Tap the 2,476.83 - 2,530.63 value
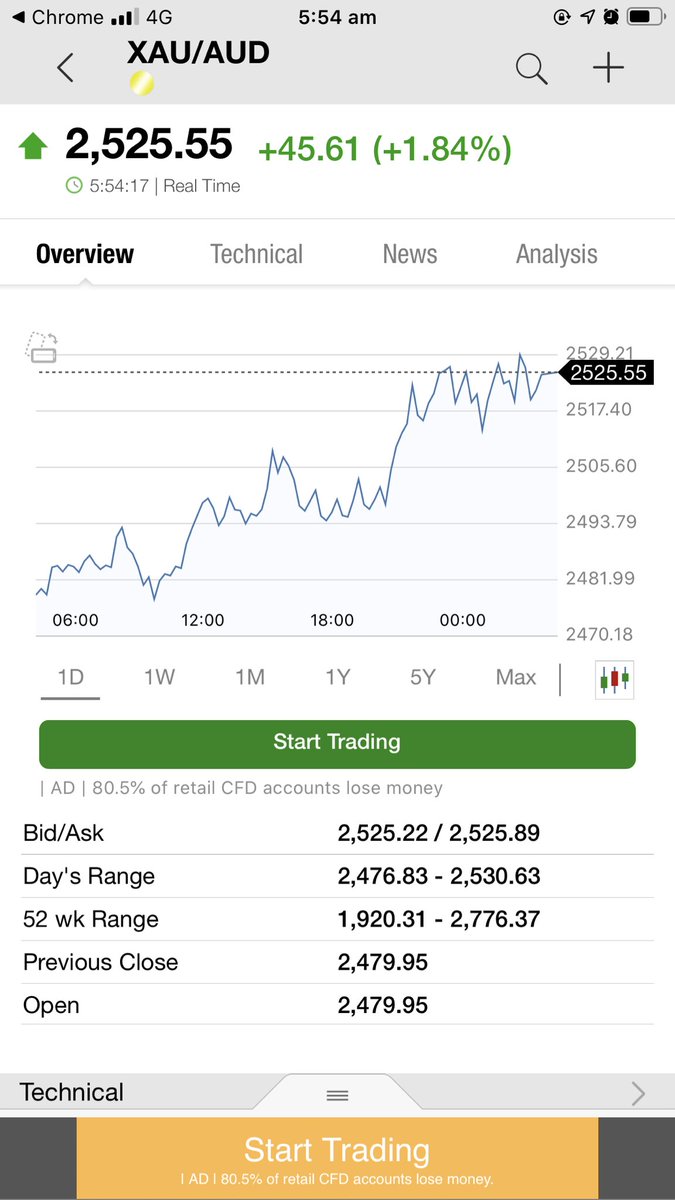 [x=439, y=877]
